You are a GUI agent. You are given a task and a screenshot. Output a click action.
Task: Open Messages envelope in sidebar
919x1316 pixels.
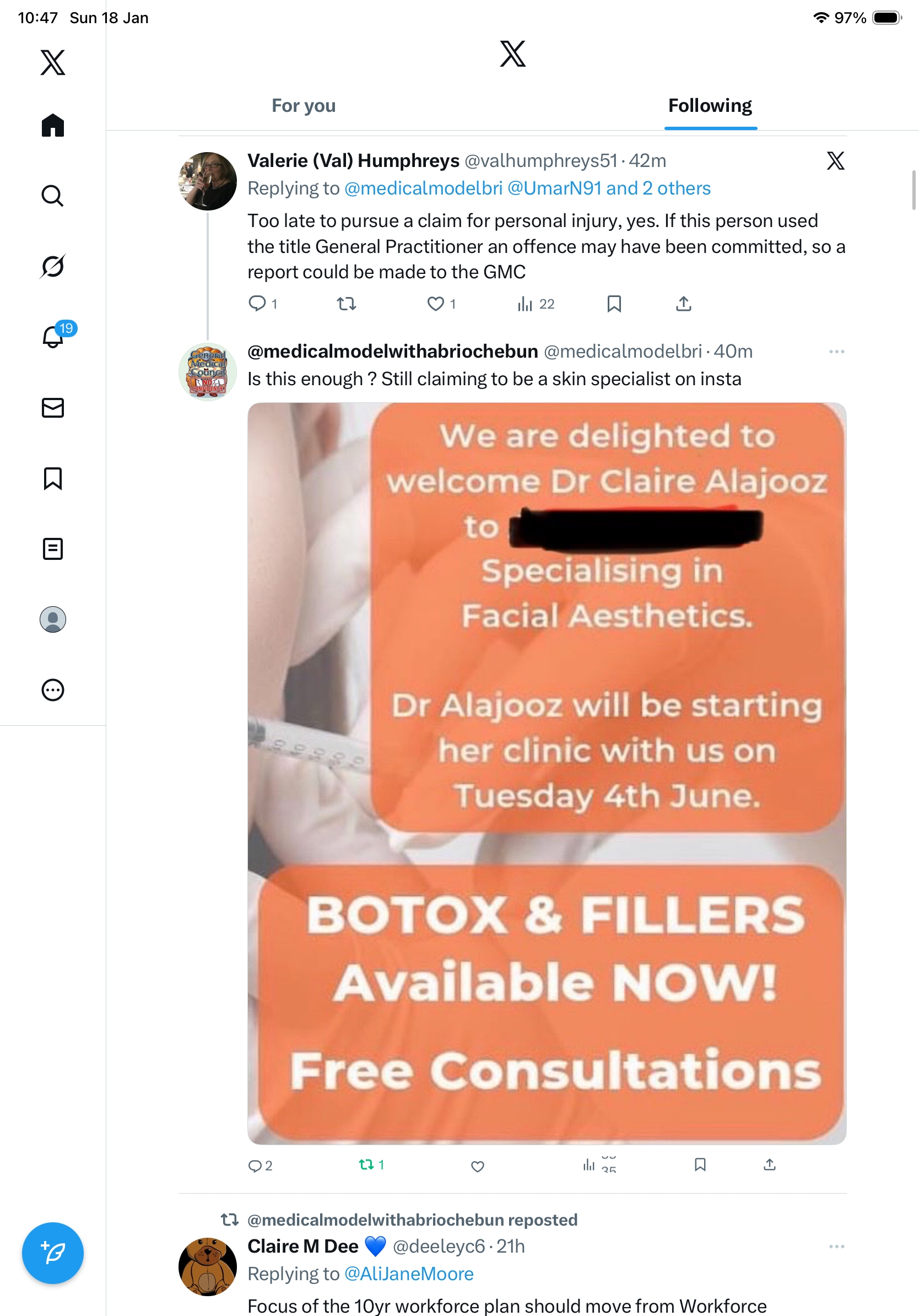53,407
